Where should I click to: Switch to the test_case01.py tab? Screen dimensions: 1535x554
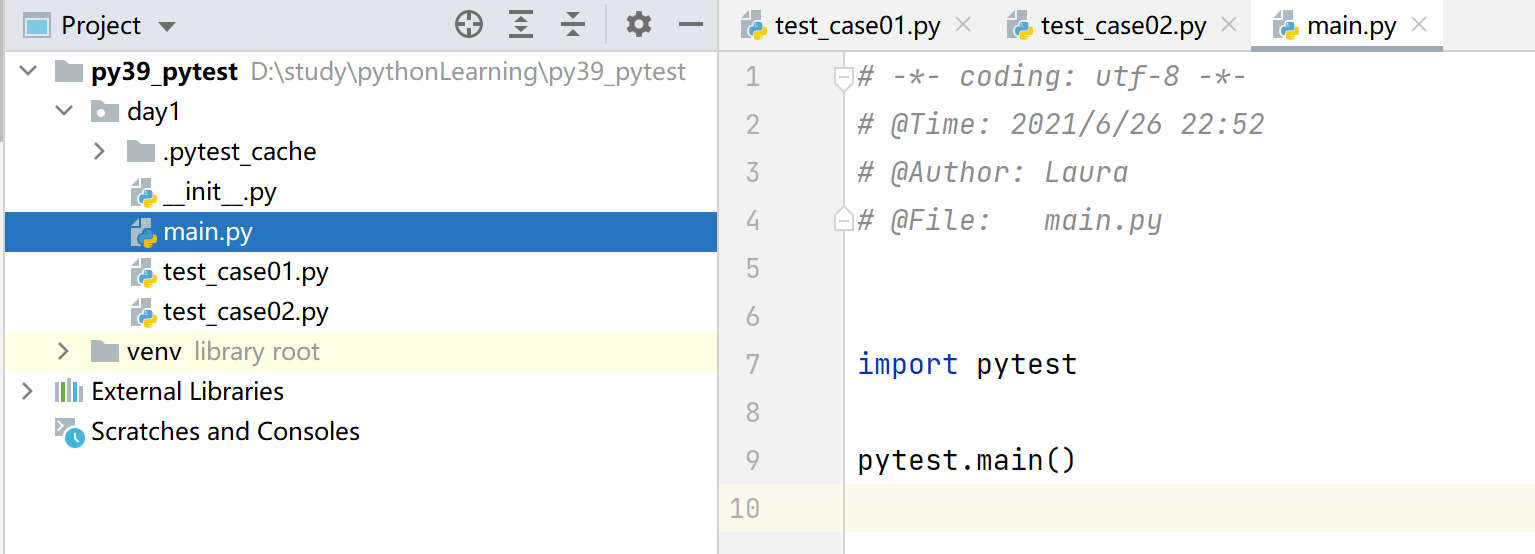(856, 26)
